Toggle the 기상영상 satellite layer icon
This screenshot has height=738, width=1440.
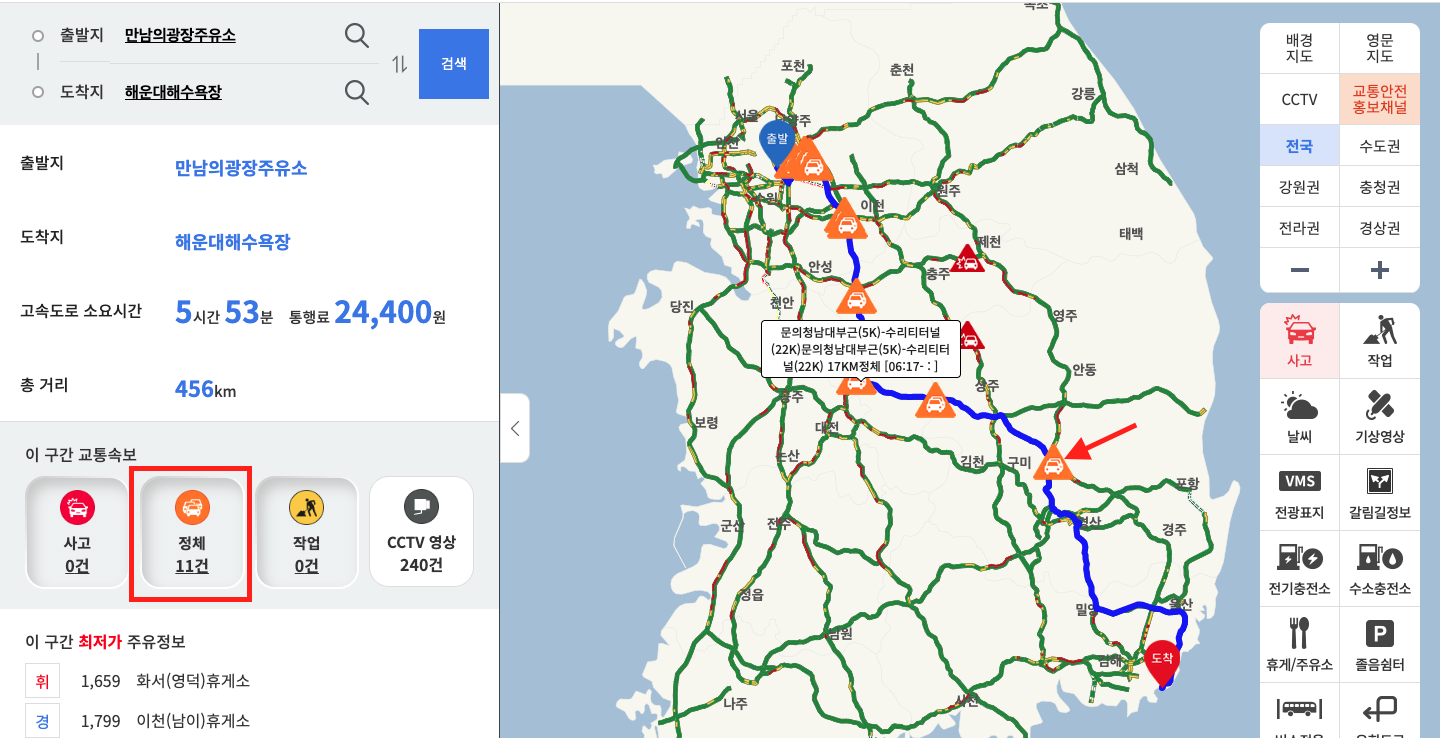(x=1380, y=417)
